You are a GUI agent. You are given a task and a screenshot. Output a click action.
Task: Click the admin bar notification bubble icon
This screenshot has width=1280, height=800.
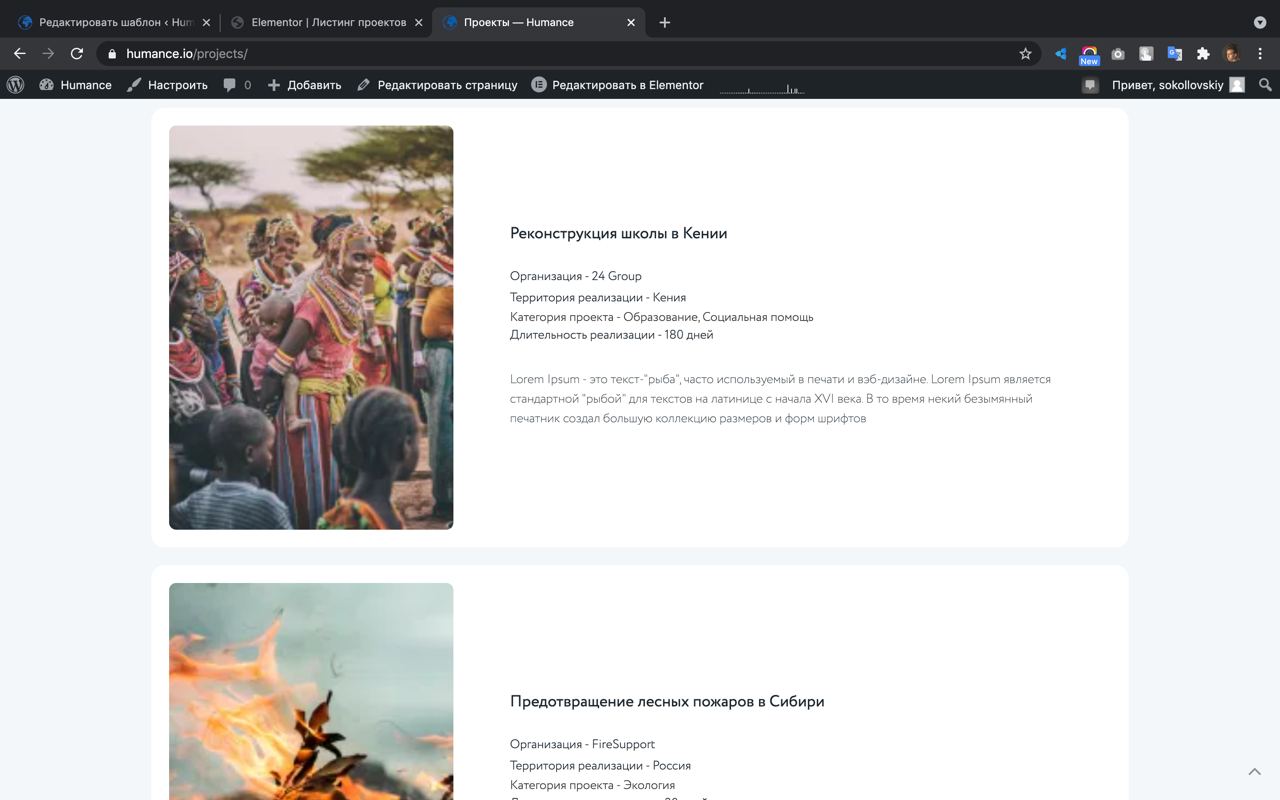click(1090, 85)
